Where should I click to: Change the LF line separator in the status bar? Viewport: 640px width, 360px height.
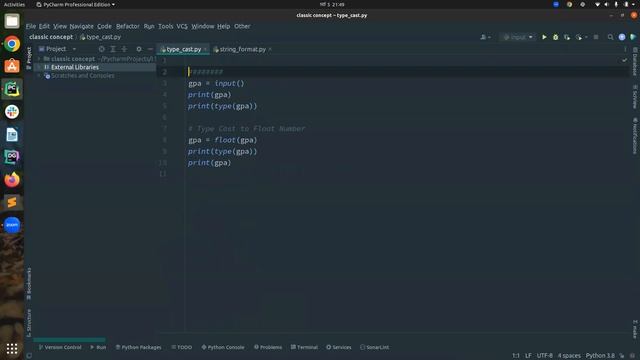(528, 356)
